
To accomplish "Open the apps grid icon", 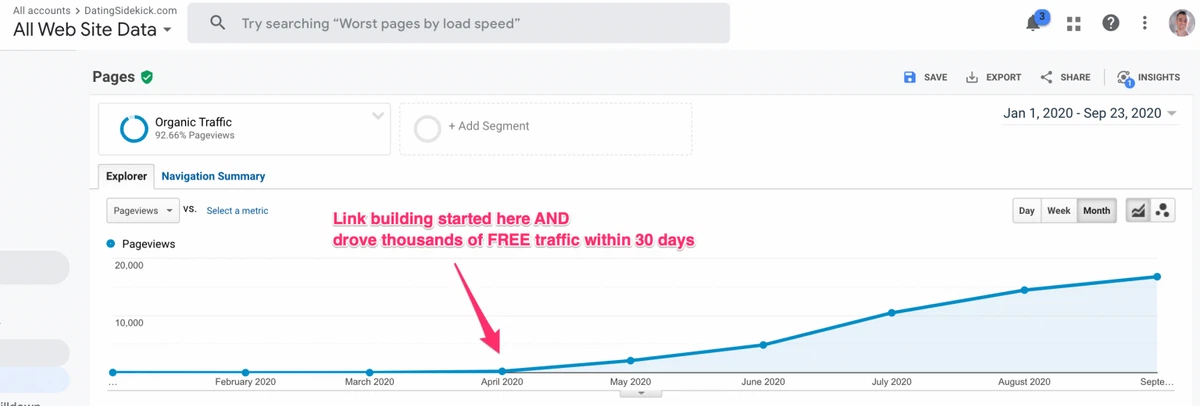I will tap(1075, 23).
